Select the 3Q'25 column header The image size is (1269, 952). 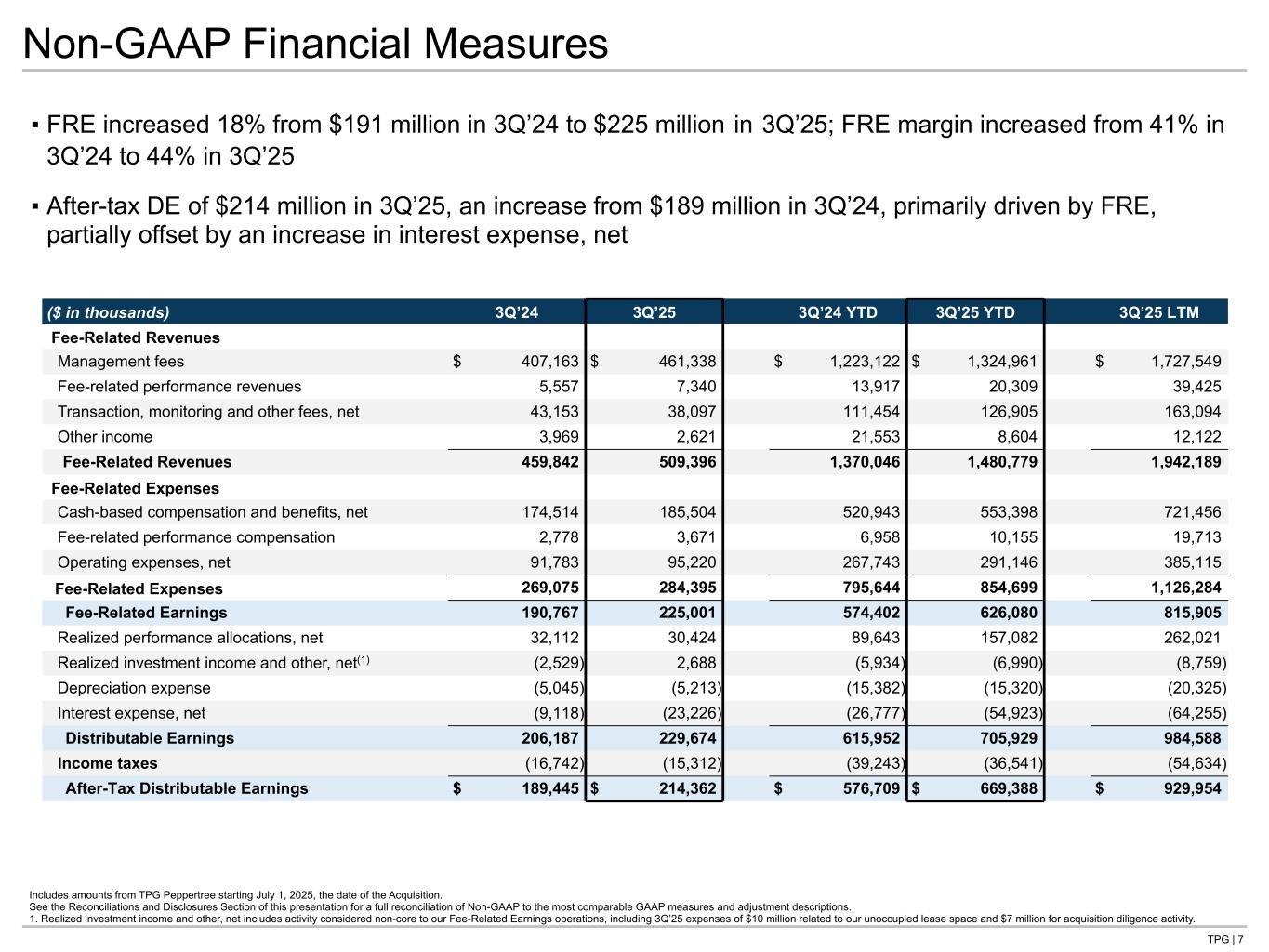[654, 312]
